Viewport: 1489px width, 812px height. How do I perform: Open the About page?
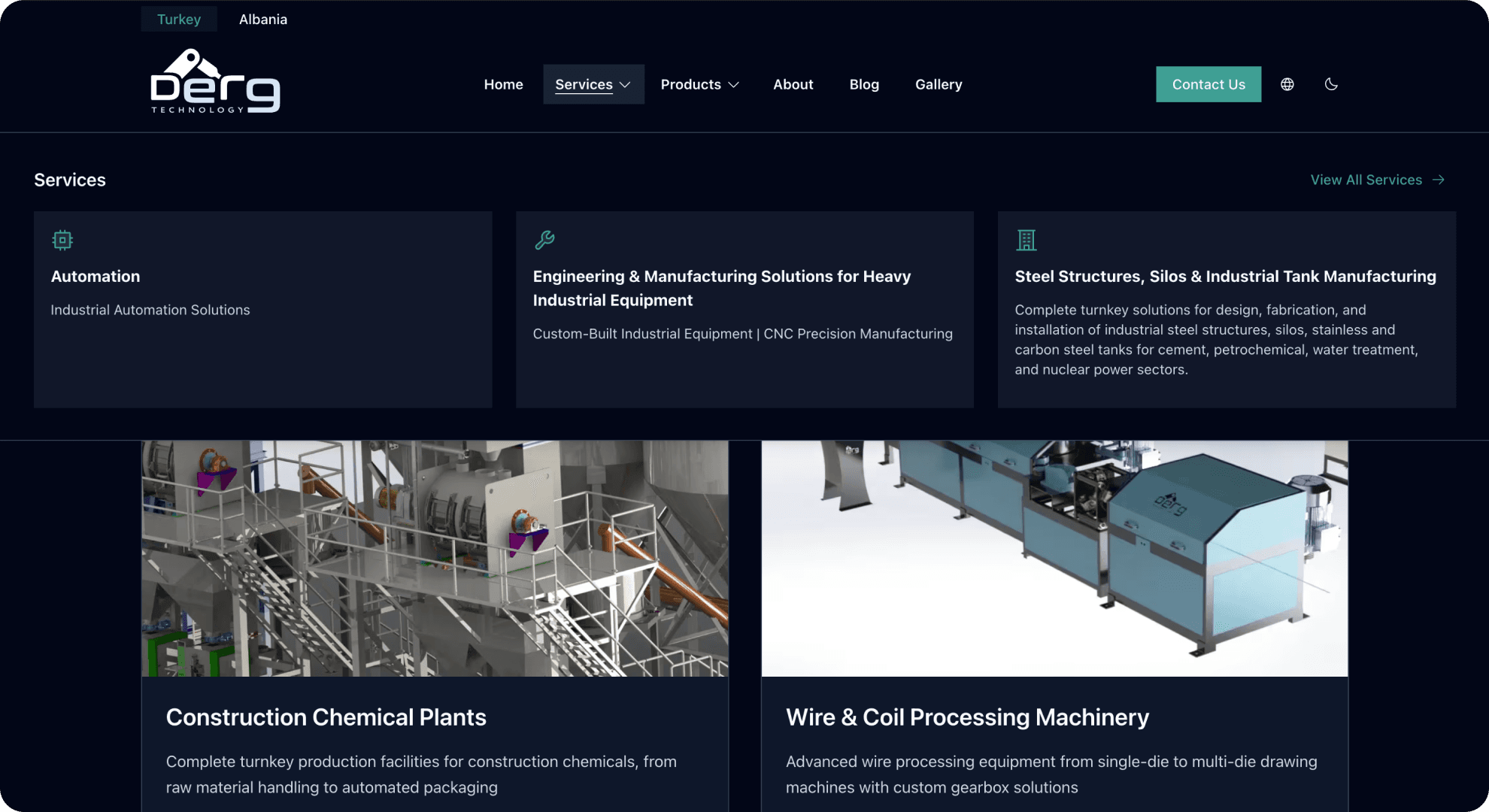[x=793, y=84]
